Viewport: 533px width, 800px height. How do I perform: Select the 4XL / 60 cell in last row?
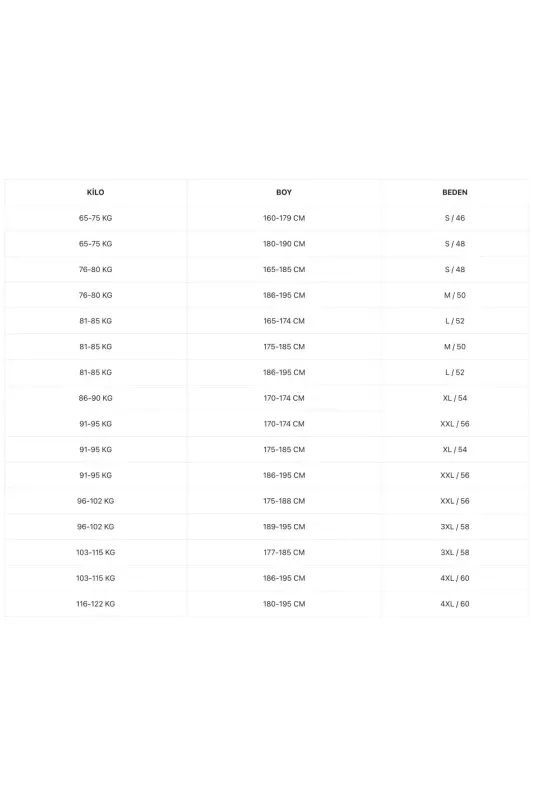454,604
